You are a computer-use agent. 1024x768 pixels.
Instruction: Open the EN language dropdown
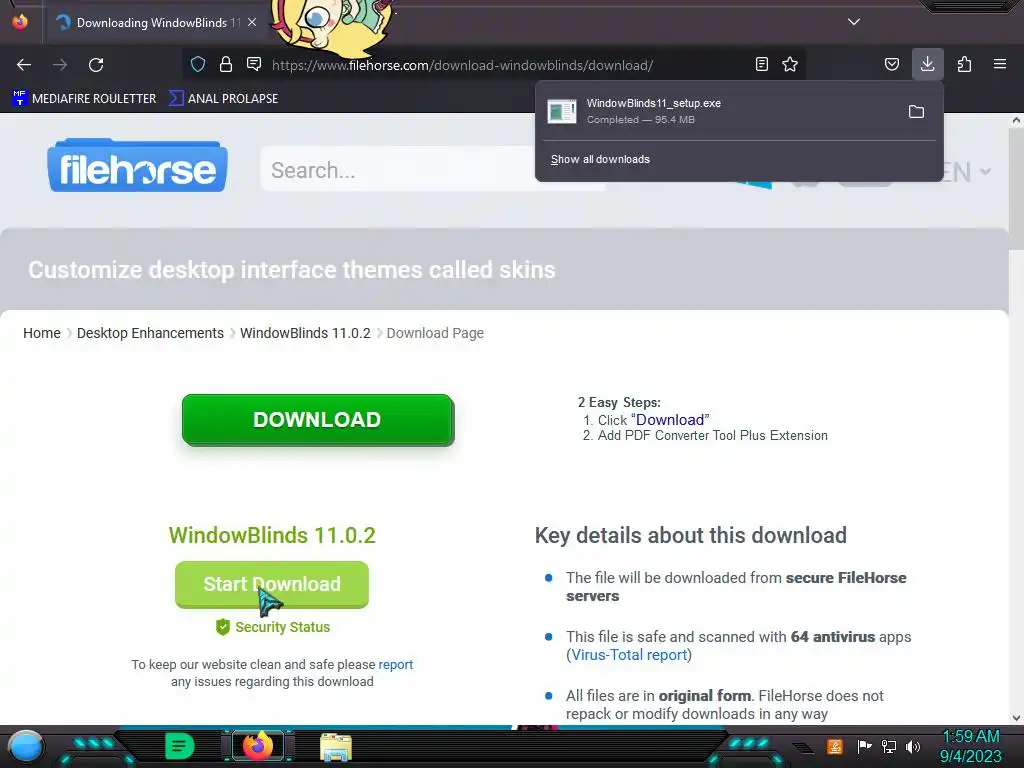click(967, 172)
